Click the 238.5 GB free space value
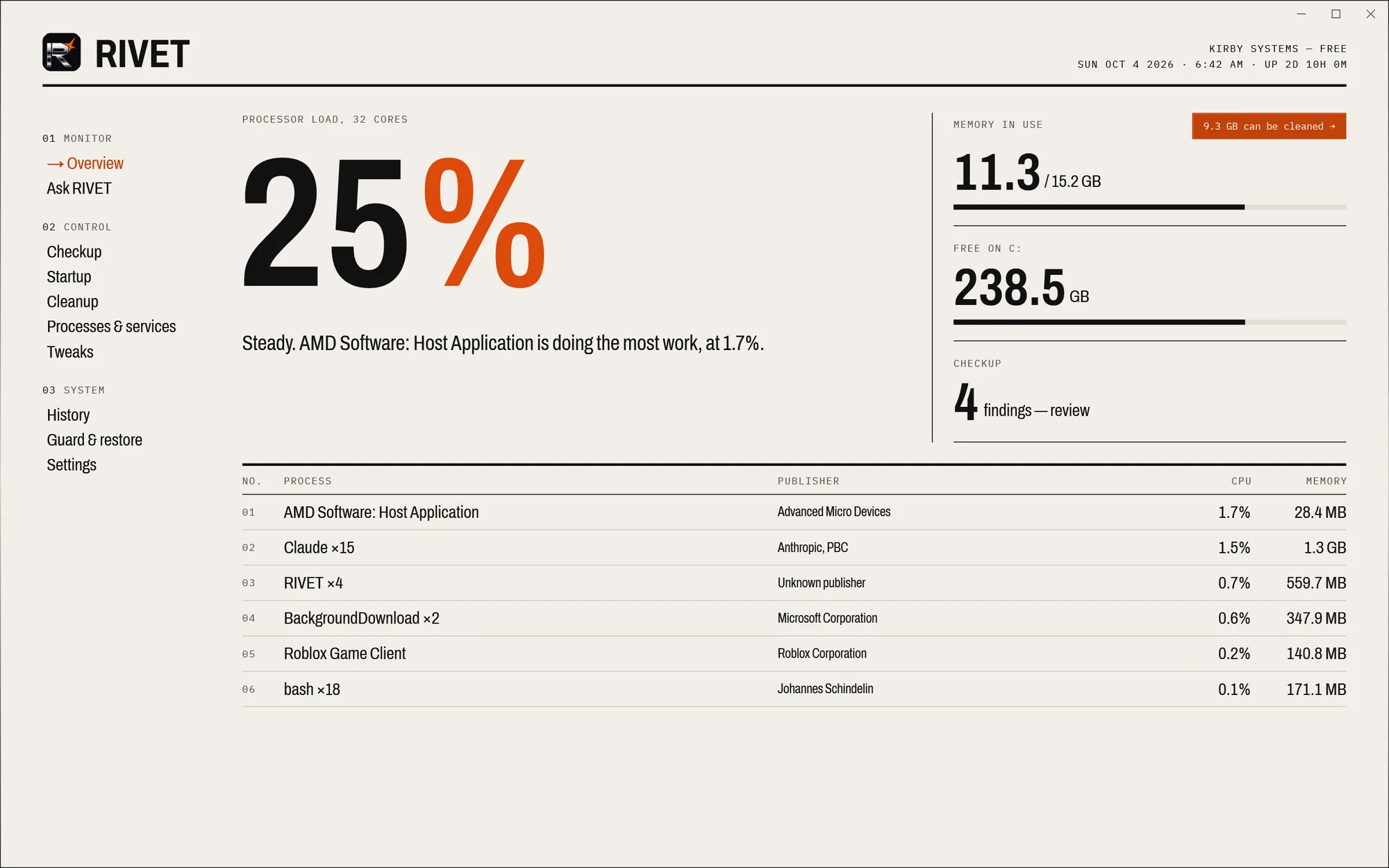This screenshot has width=1389, height=868. point(1021,287)
